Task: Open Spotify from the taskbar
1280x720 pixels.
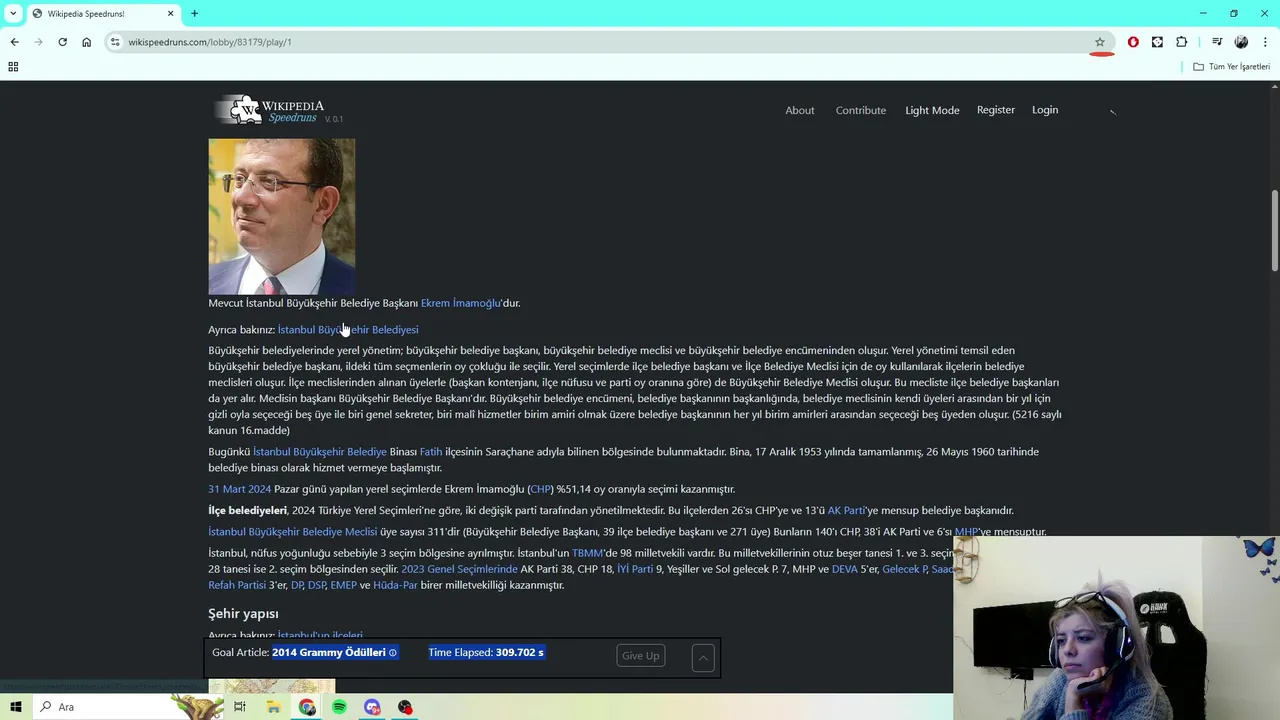Action: click(x=339, y=707)
